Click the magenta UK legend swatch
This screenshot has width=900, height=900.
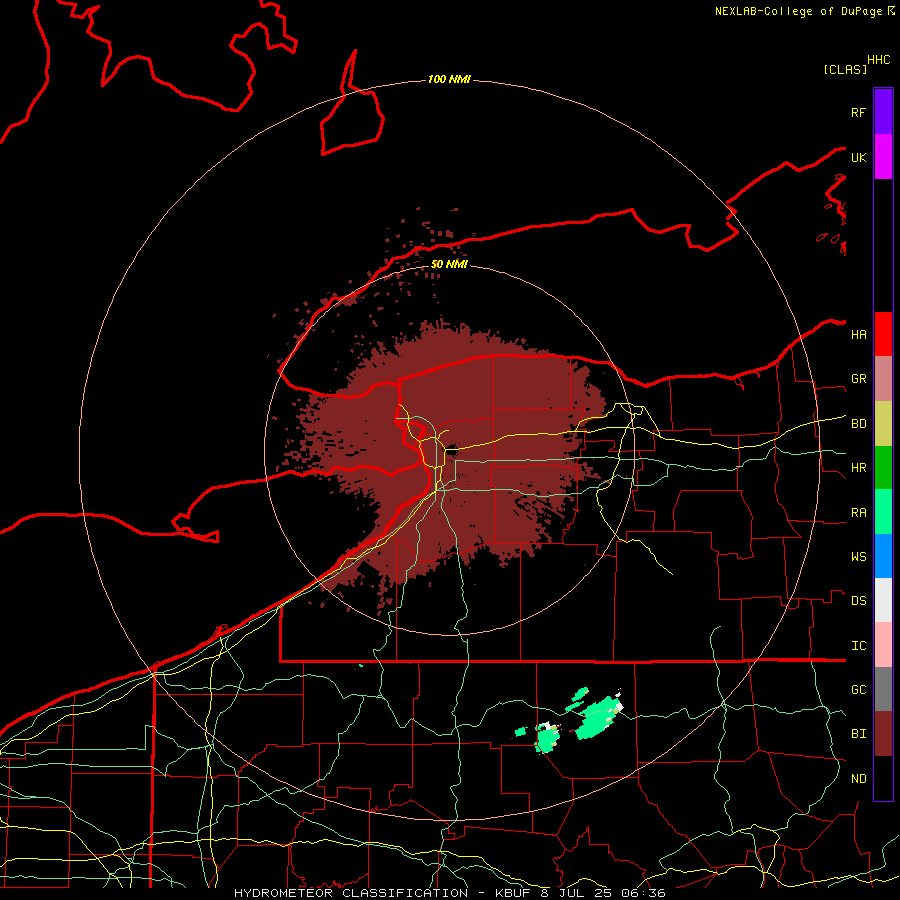pyautogui.click(x=883, y=157)
